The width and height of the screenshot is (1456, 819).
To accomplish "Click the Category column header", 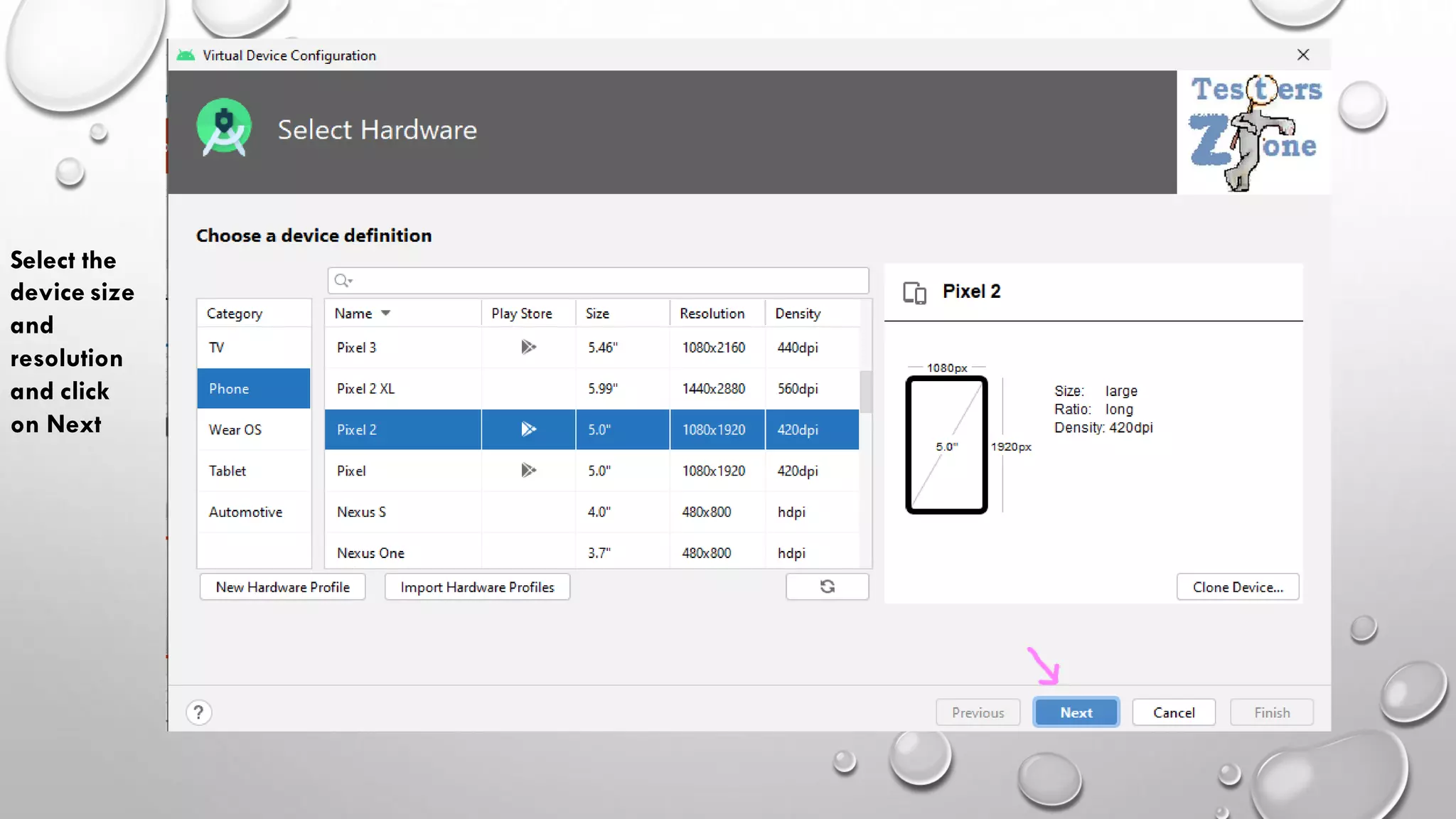I will click(x=254, y=314).
